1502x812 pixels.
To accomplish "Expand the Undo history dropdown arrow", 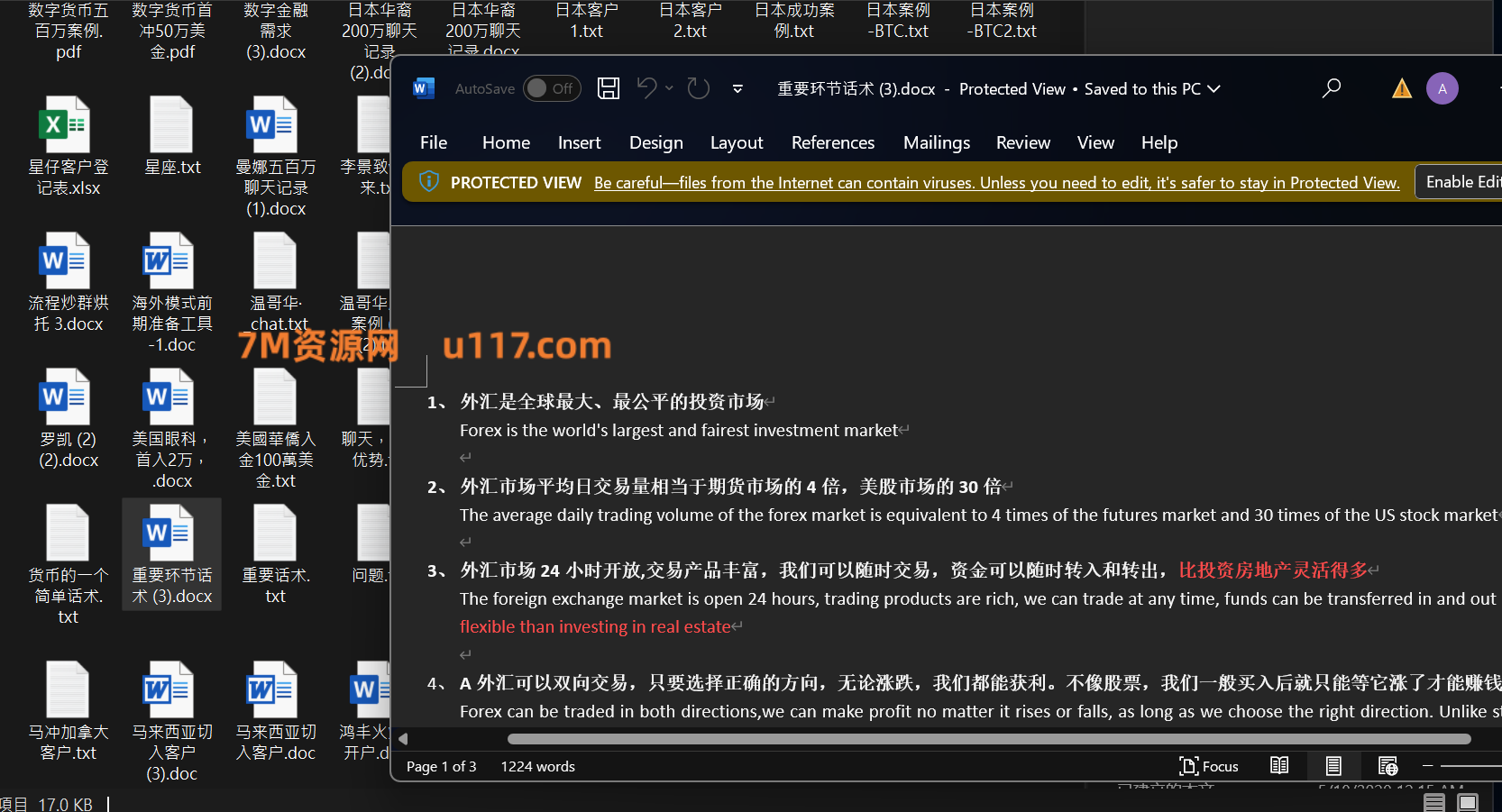I will [669, 88].
